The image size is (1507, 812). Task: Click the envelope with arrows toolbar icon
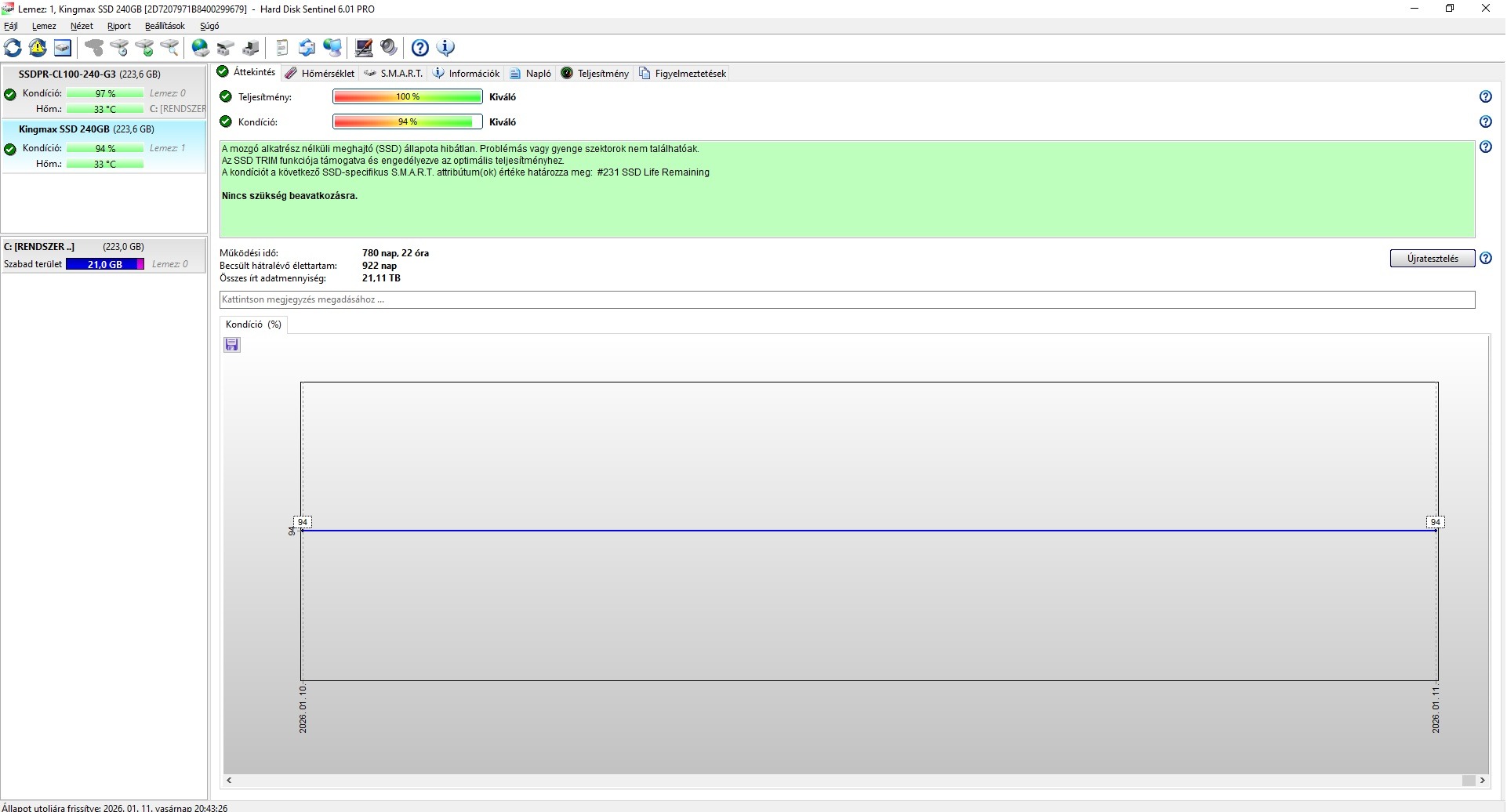coord(307,48)
